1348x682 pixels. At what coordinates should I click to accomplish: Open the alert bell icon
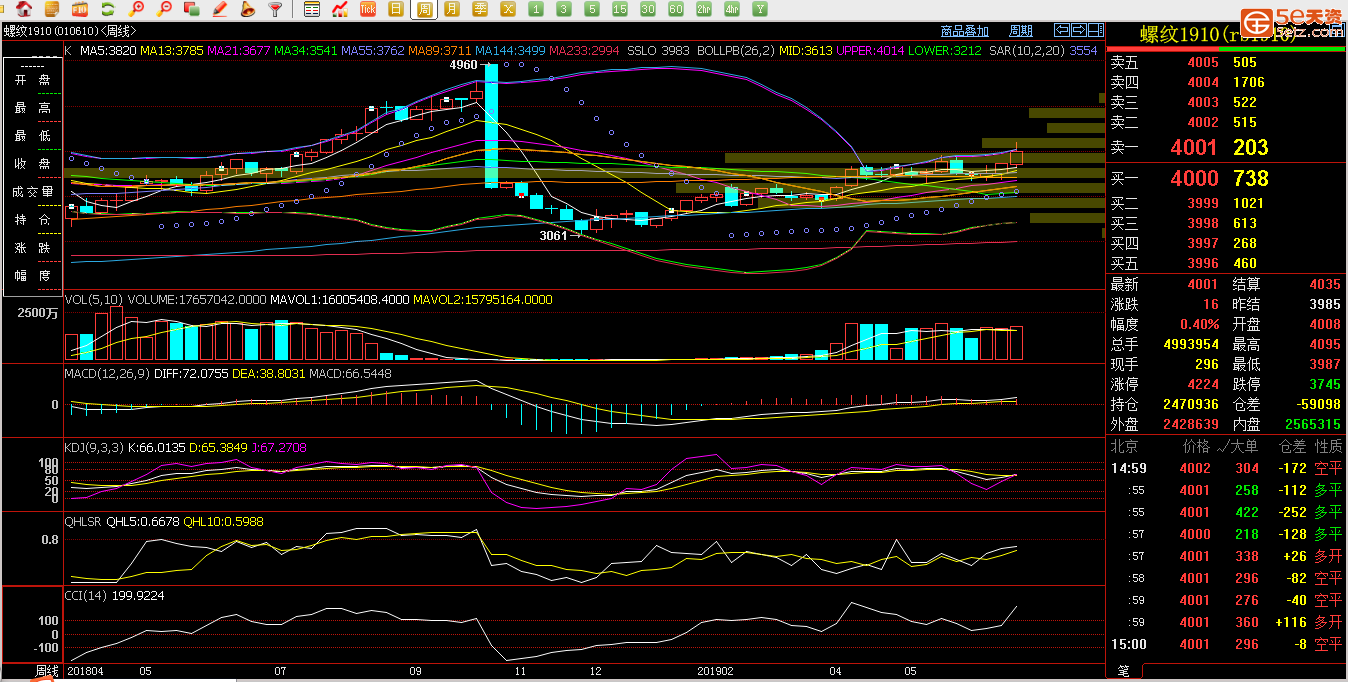coord(248,9)
